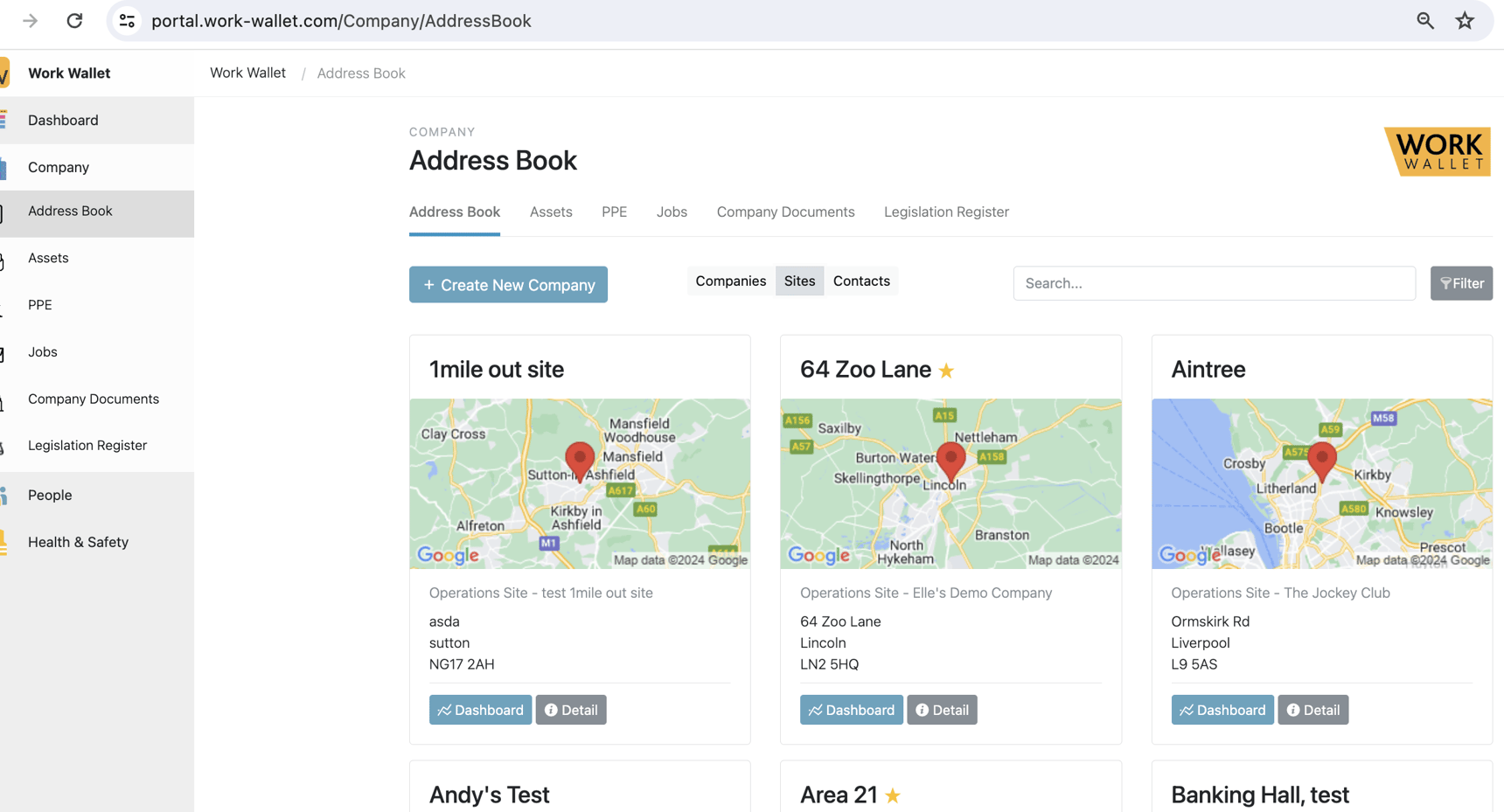Image resolution: width=1504 pixels, height=812 pixels.
Task: Open the Filter options
Action: (x=1461, y=282)
